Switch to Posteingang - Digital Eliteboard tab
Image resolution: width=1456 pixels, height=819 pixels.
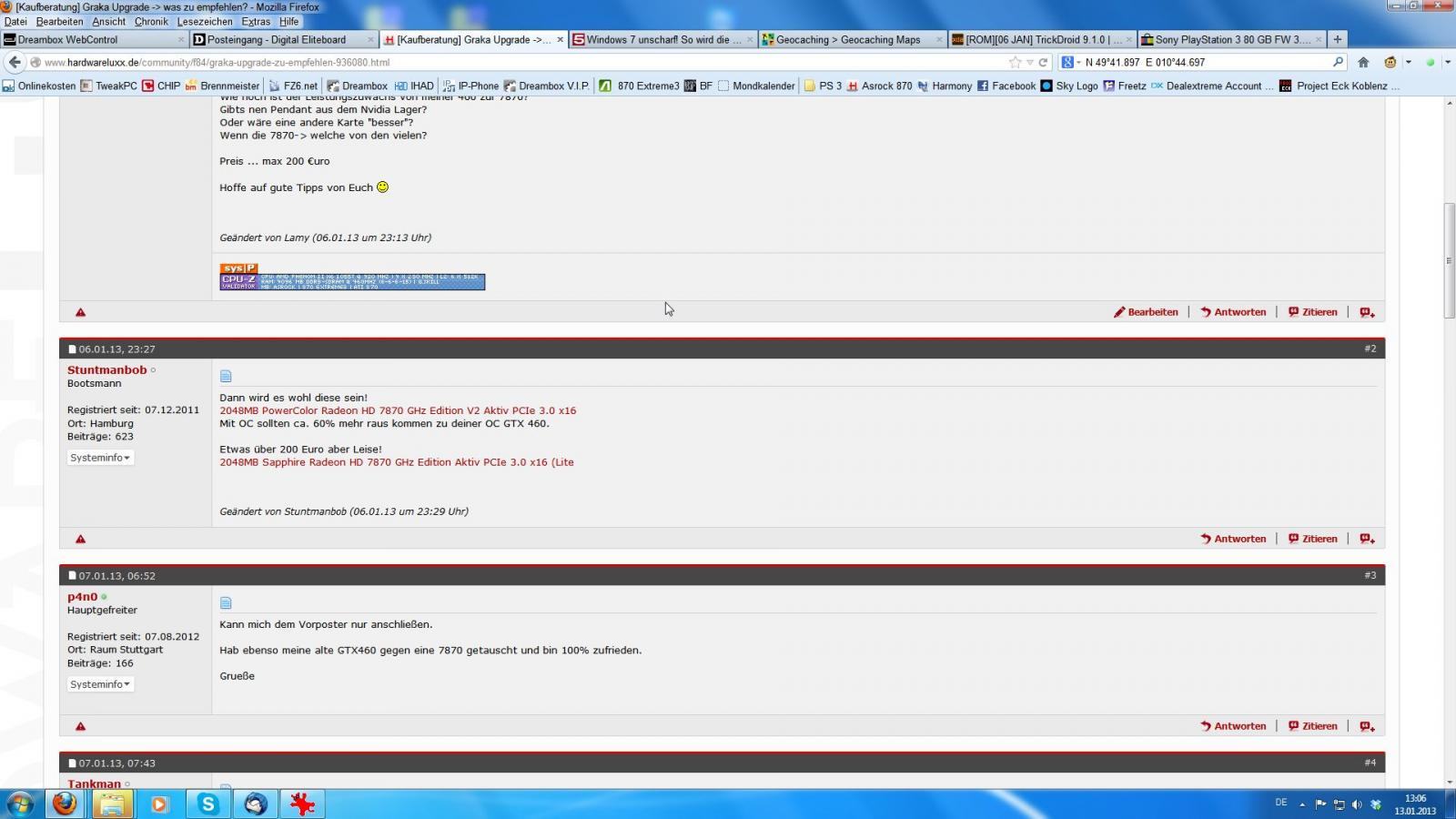[284, 39]
